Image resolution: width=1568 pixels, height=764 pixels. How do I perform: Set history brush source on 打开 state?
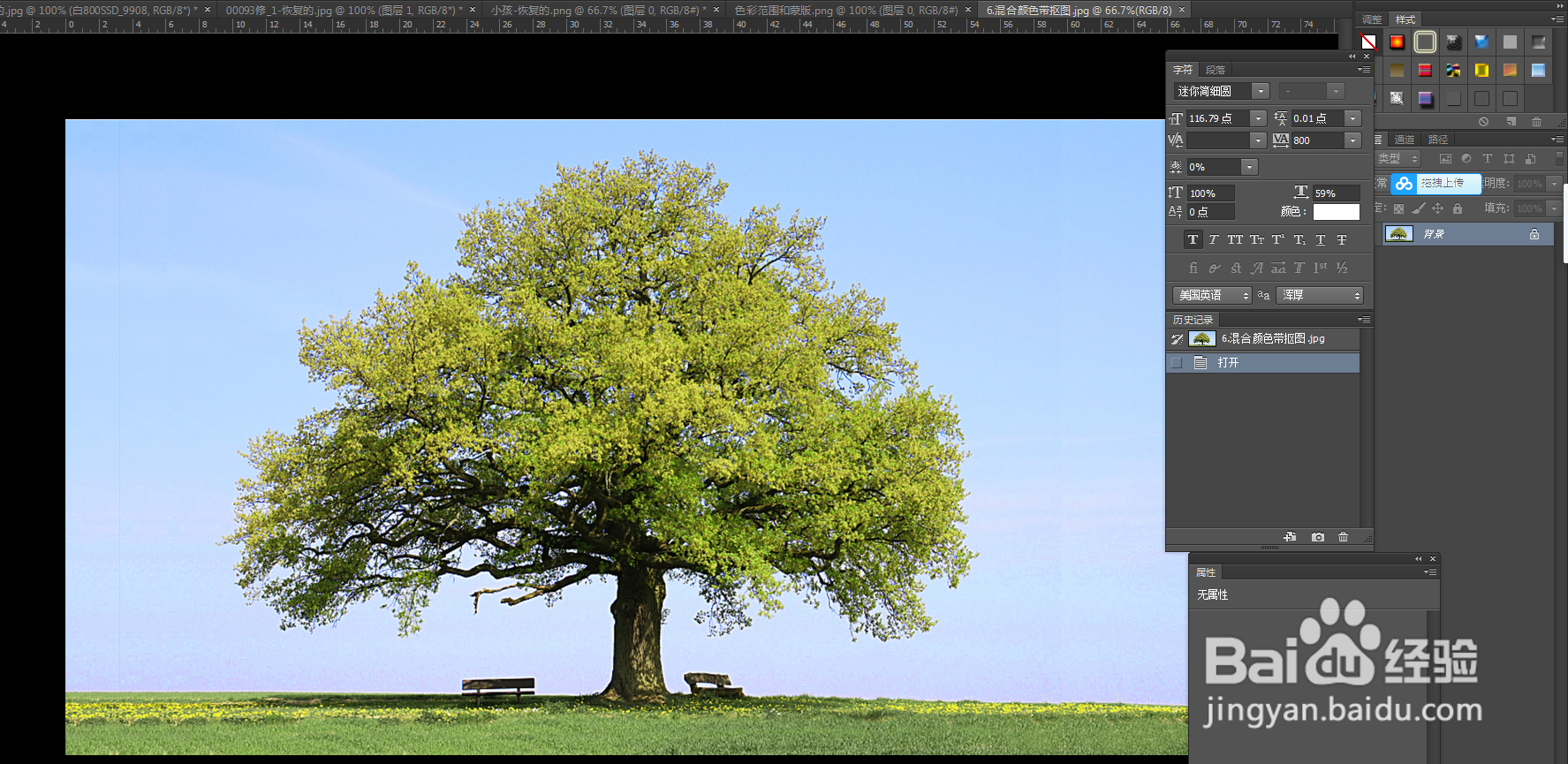point(1176,363)
